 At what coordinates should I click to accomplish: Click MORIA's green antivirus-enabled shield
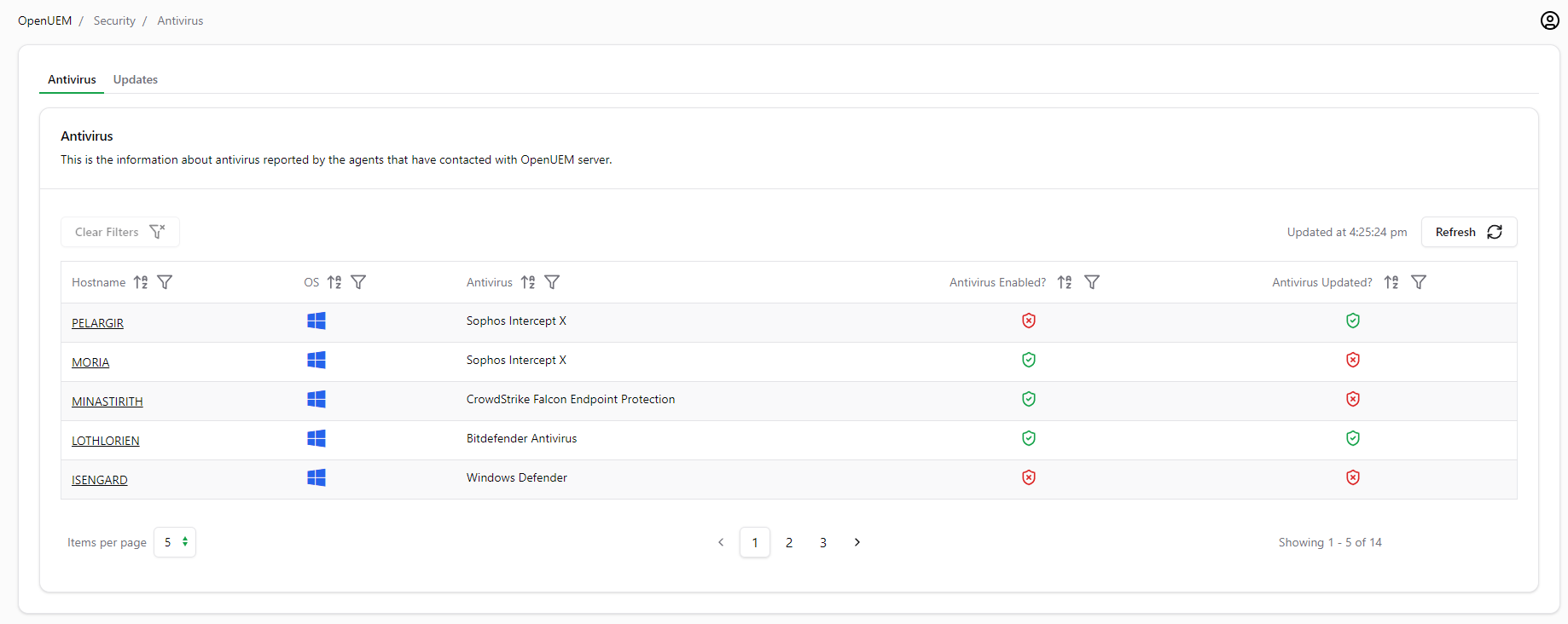pos(1029,360)
